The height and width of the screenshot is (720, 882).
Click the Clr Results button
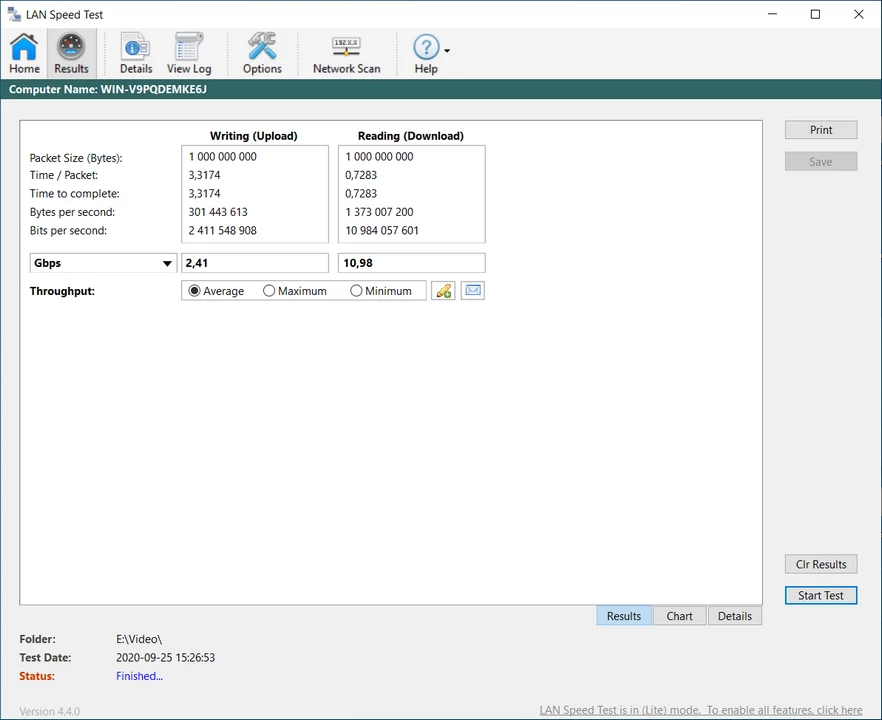(x=821, y=564)
